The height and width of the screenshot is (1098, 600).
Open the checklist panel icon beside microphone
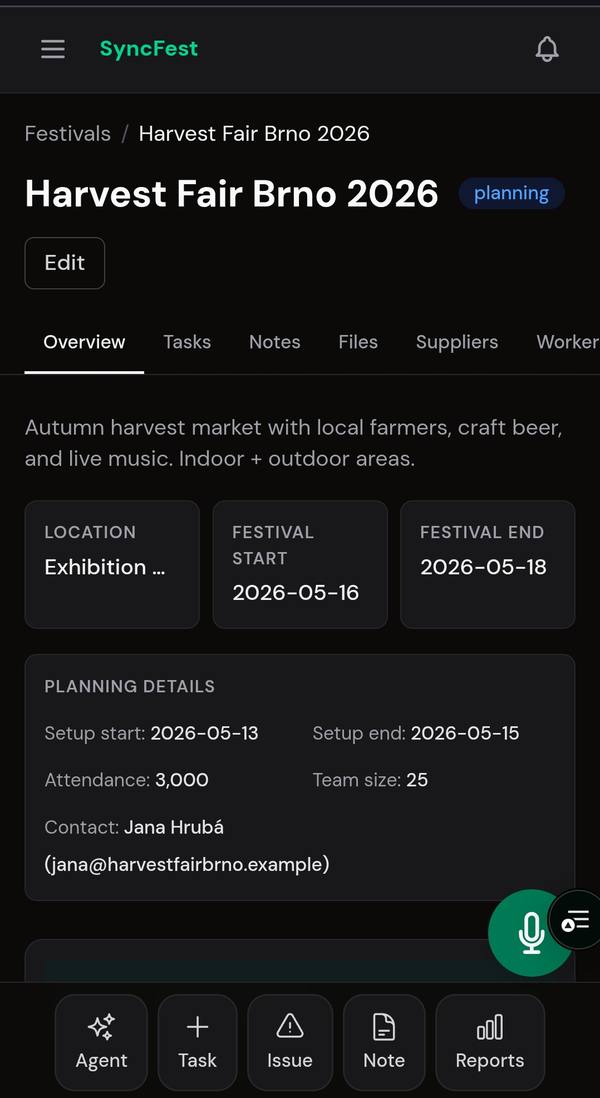pos(577,921)
